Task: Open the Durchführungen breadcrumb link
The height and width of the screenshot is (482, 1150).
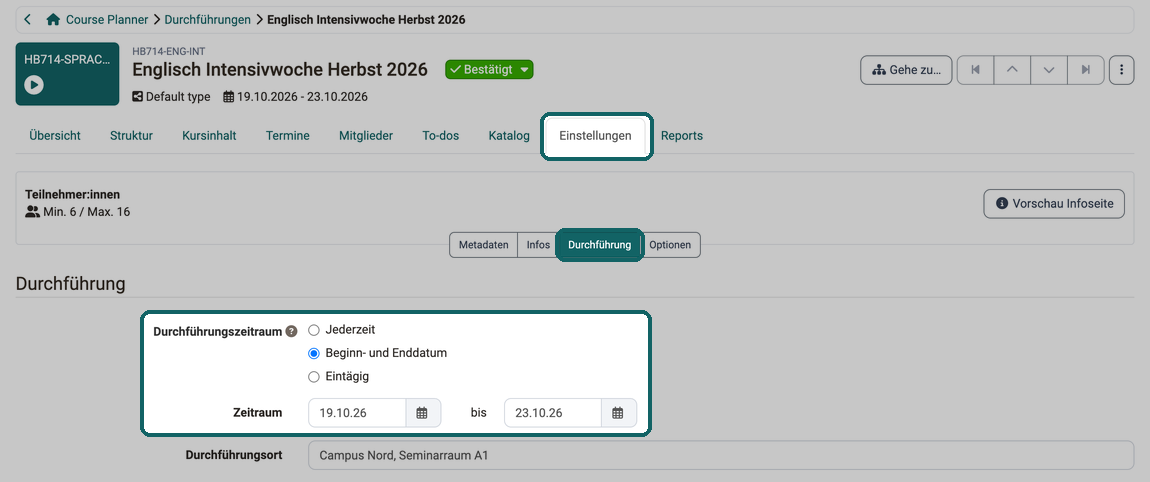Action: pos(208,20)
